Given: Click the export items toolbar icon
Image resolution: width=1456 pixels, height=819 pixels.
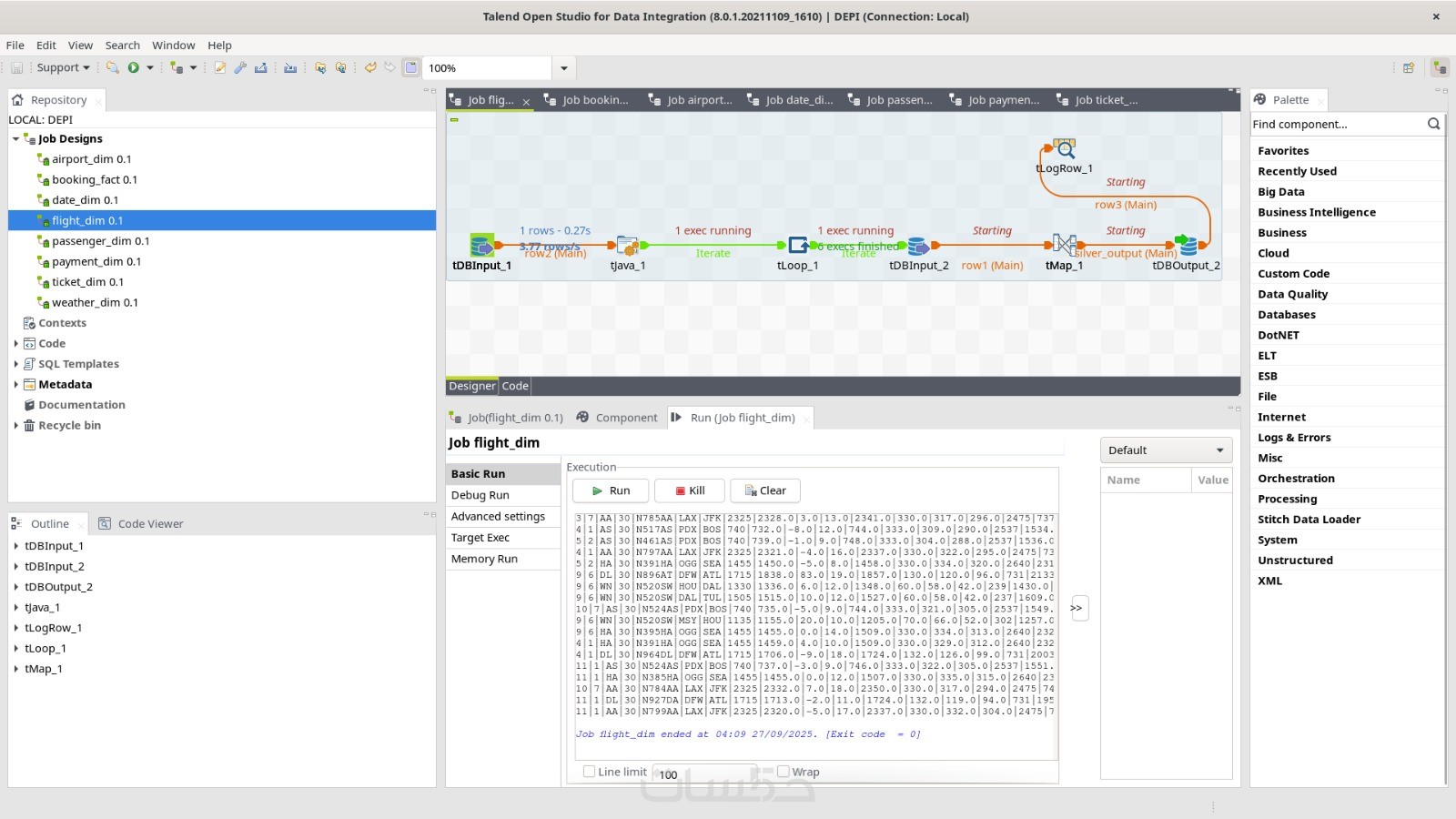Looking at the screenshot, I should coord(261,67).
